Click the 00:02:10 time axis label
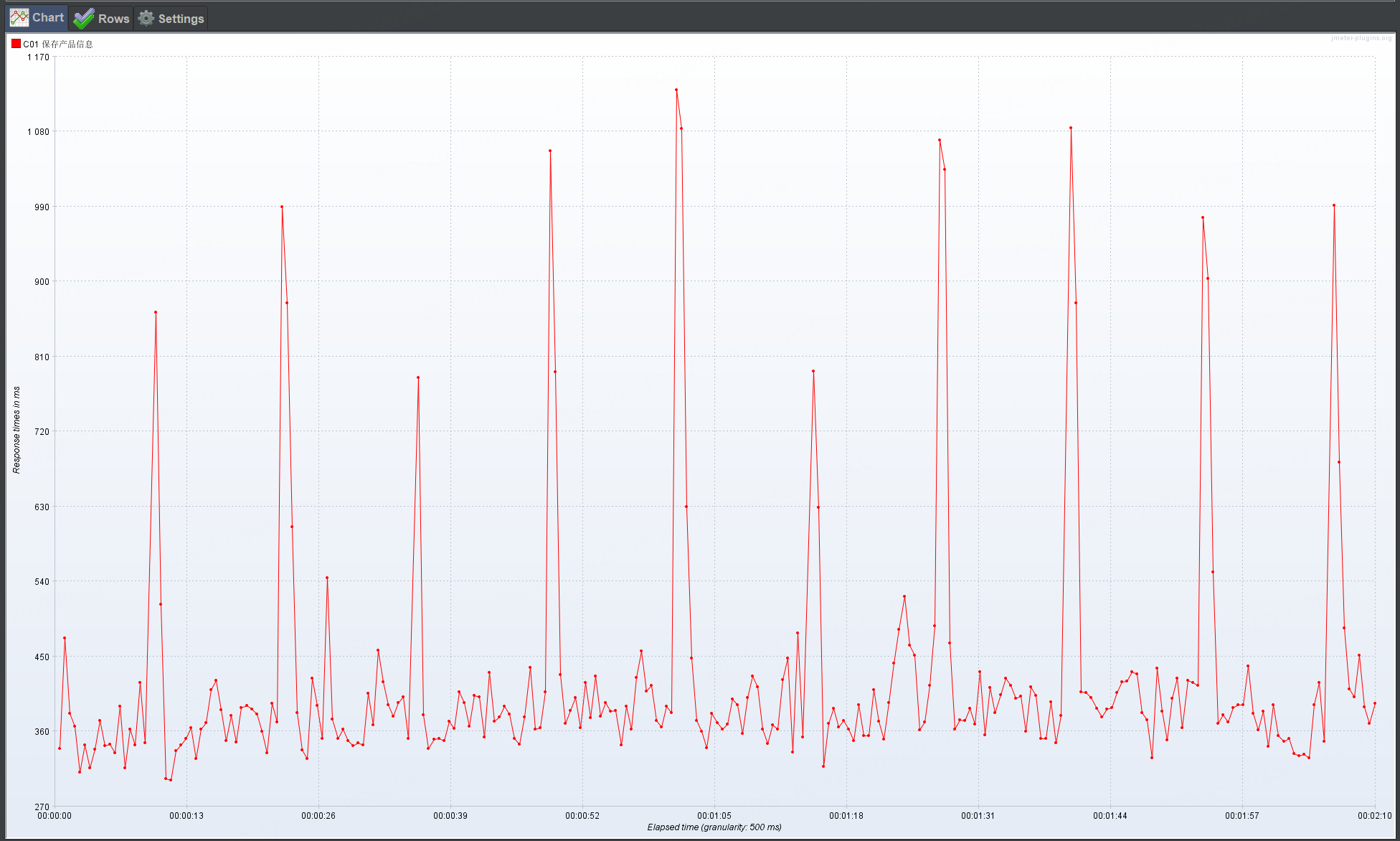This screenshot has width=1400, height=841. click(x=1374, y=816)
